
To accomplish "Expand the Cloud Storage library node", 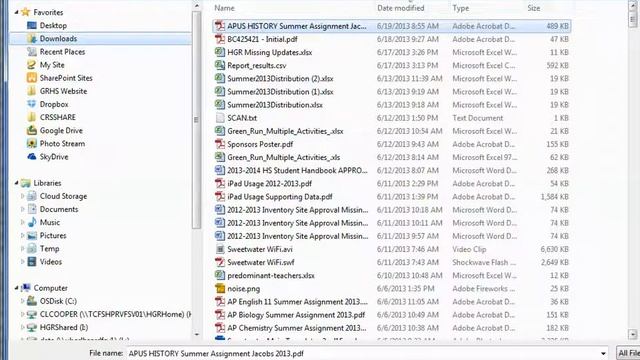I will click(22, 196).
